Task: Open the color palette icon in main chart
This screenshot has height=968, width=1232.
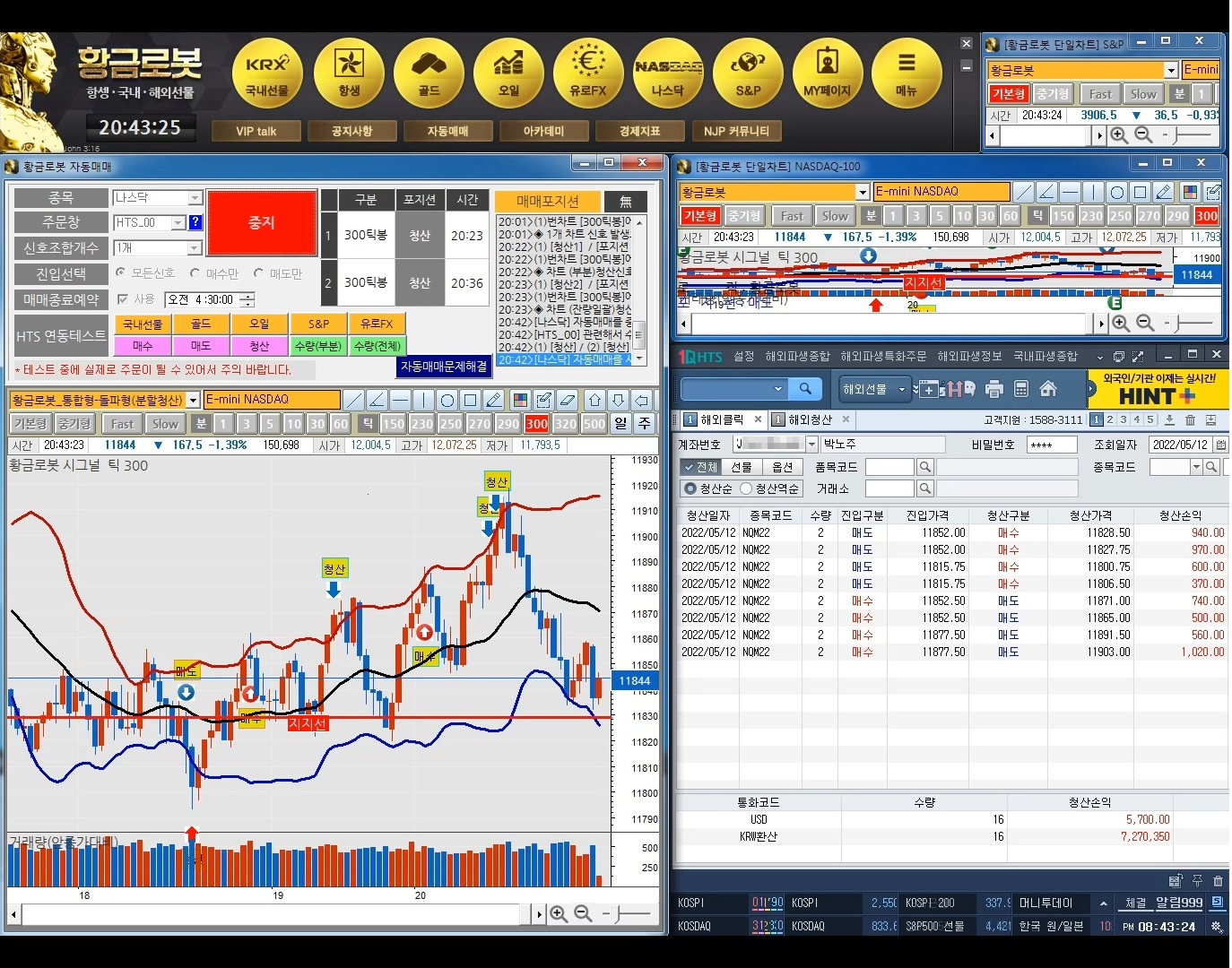Action: point(520,400)
